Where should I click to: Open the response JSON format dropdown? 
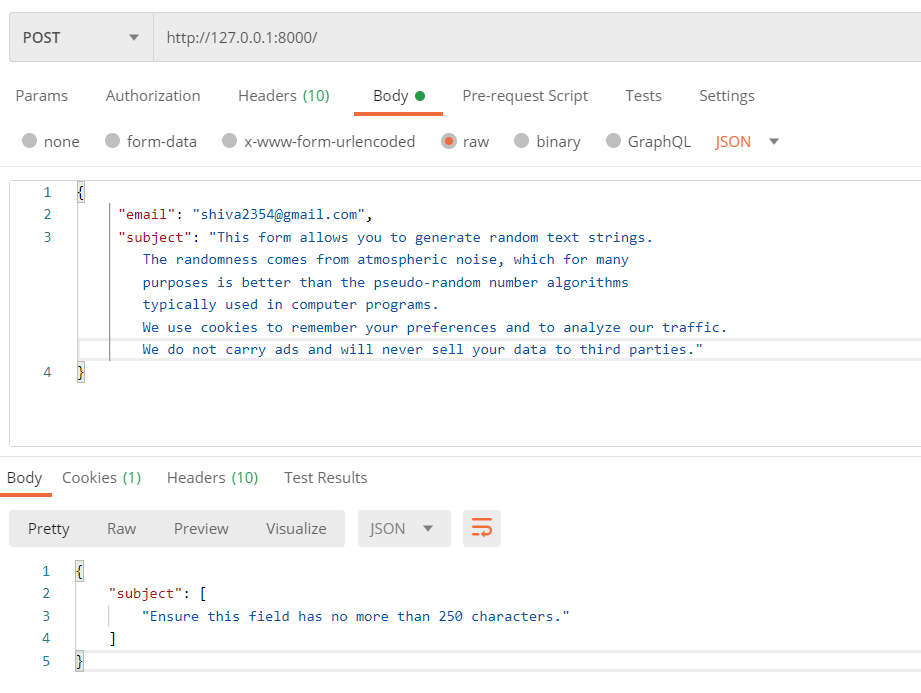click(x=404, y=529)
